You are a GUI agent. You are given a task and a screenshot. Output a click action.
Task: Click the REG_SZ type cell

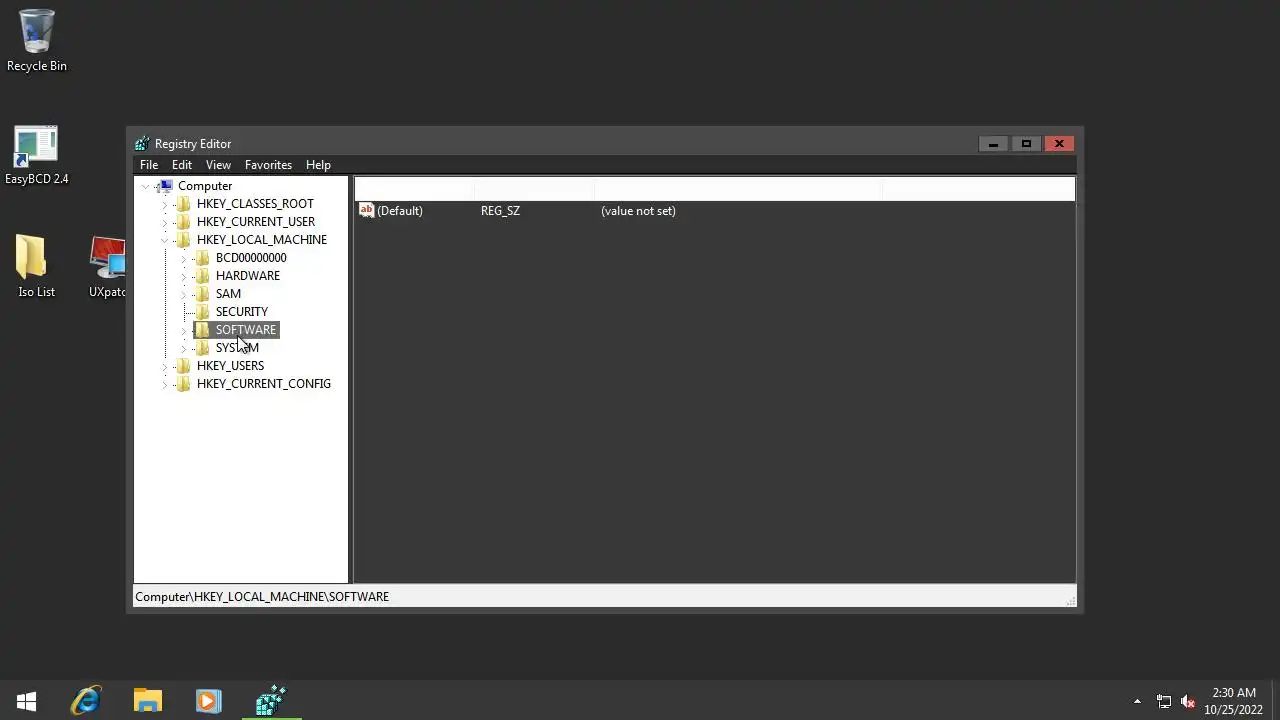click(500, 211)
